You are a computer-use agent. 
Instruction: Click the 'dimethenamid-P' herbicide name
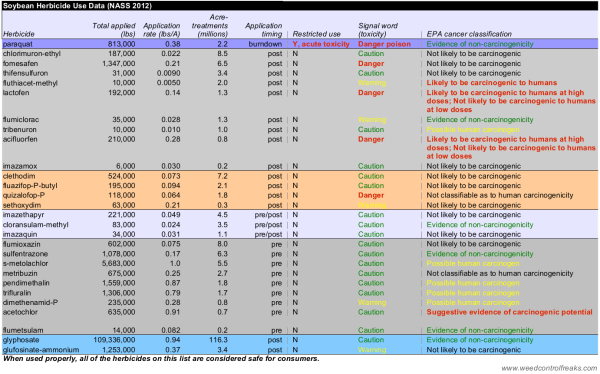31,302
